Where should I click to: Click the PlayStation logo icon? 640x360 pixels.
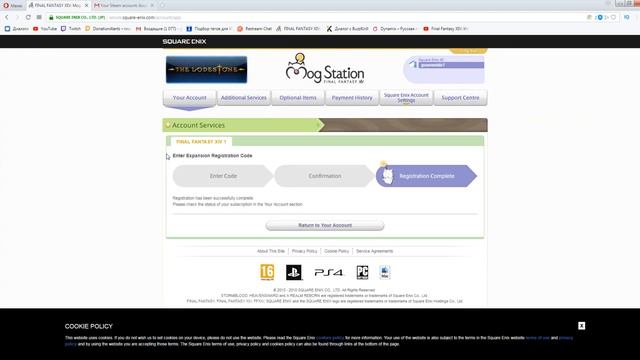tap(294, 272)
